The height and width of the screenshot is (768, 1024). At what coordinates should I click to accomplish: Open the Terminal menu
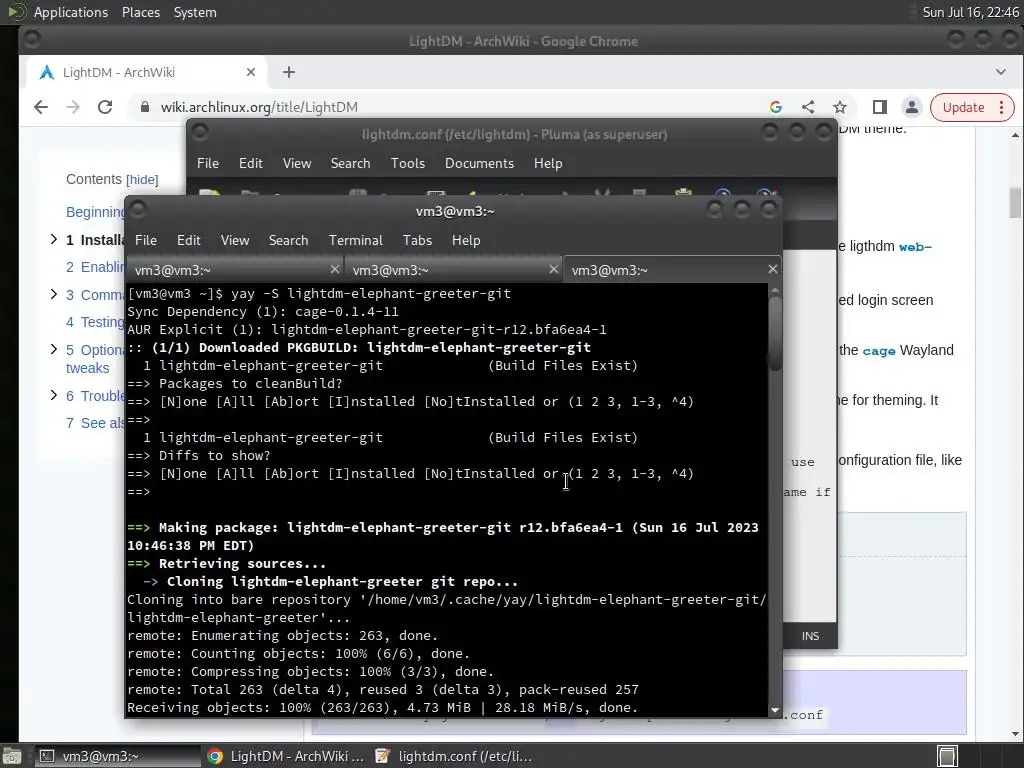355,240
